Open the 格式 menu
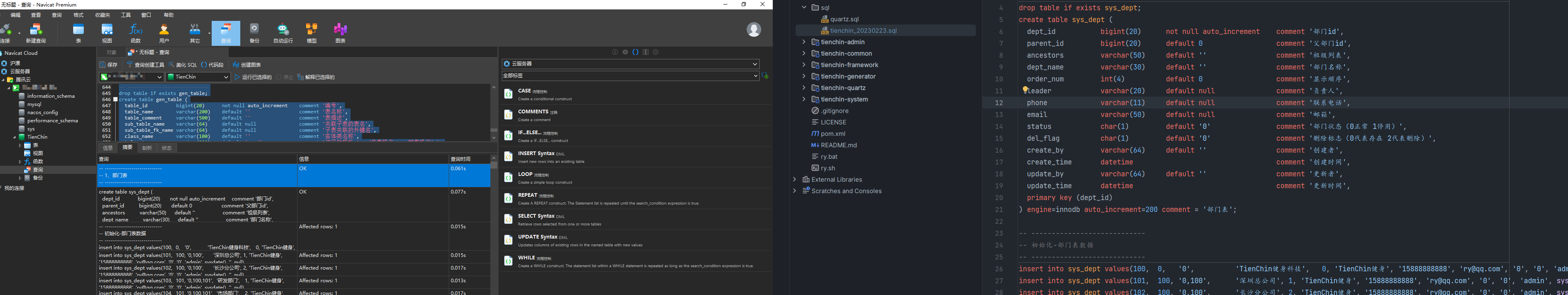The width and height of the screenshot is (1568, 295). (x=78, y=15)
